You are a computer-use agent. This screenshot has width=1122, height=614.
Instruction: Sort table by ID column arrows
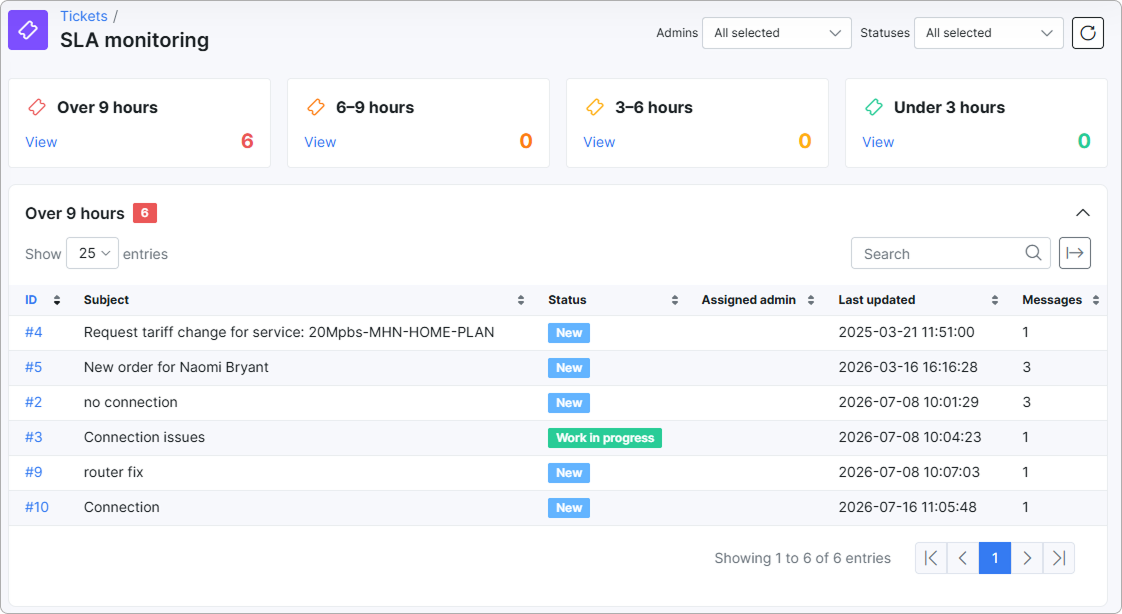coord(57,301)
